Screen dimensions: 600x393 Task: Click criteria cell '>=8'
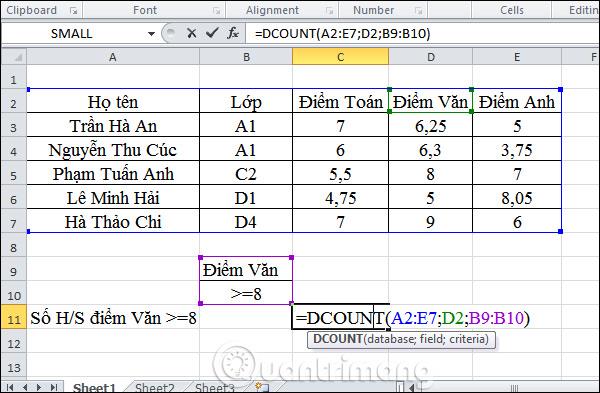tap(246, 294)
